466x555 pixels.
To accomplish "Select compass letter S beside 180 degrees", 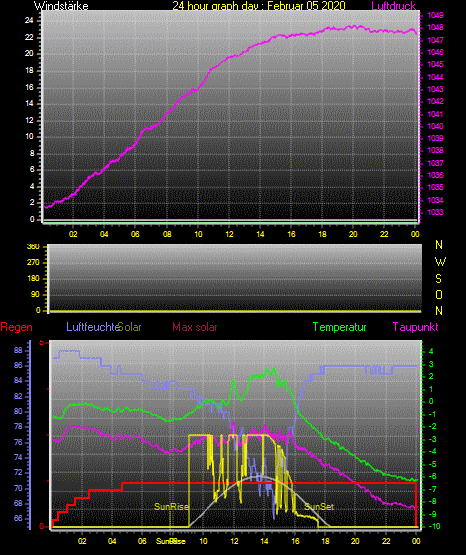I will (x=438, y=279).
